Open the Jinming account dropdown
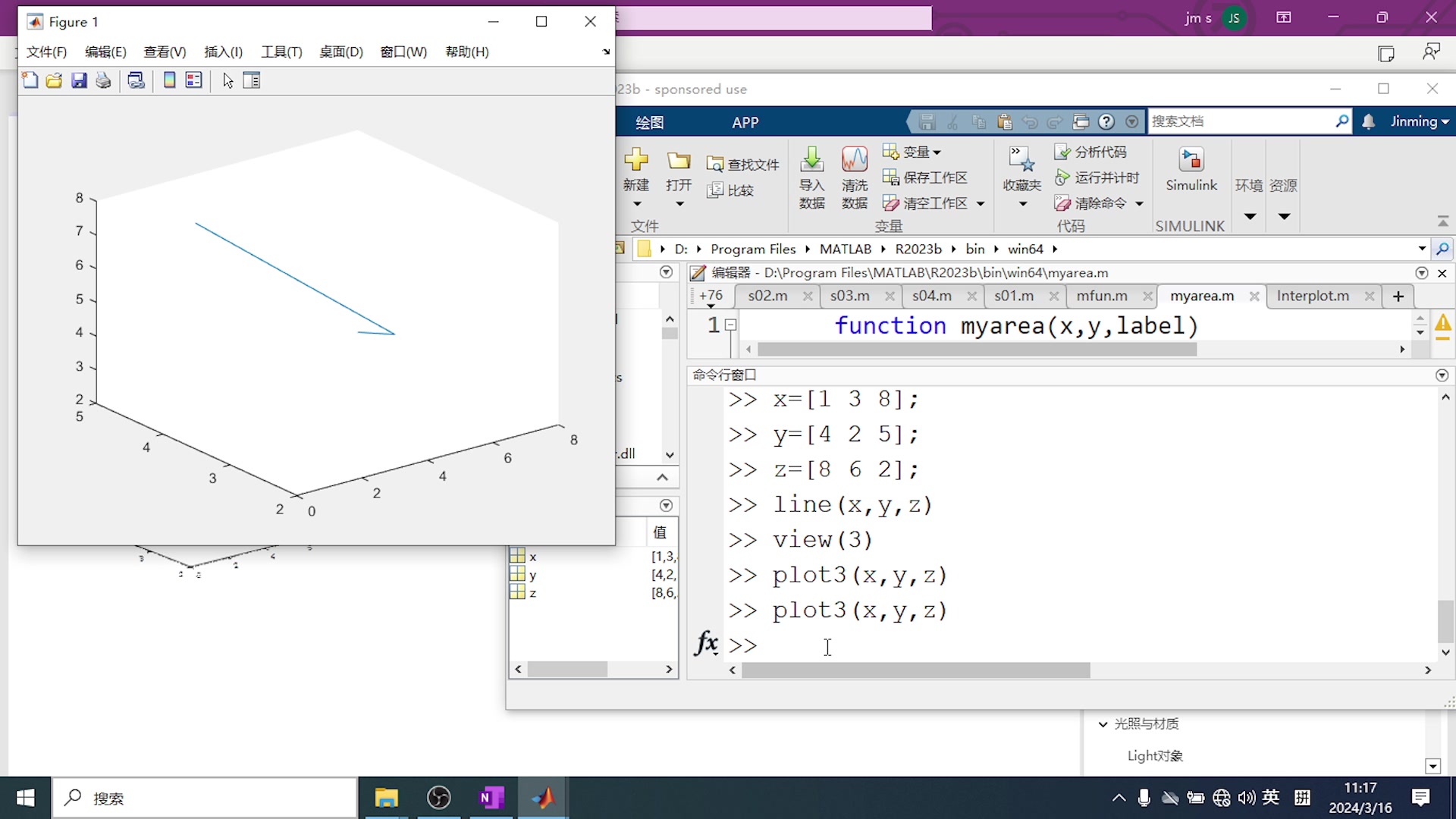The width and height of the screenshot is (1456, 819). (x=1420, y=121)
